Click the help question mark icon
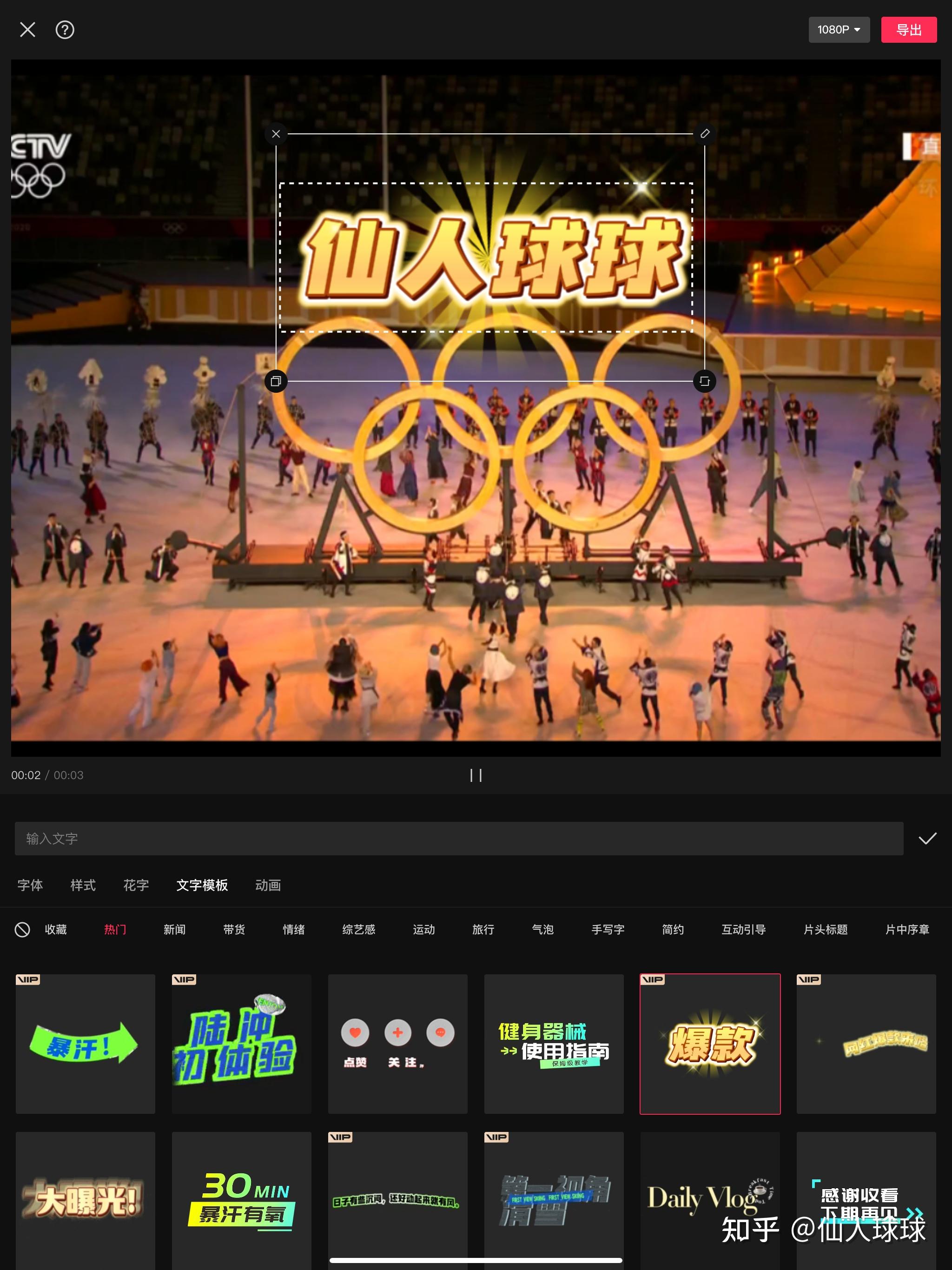The width and height of the screenshot is (952, 1270). tap(65, 30)
